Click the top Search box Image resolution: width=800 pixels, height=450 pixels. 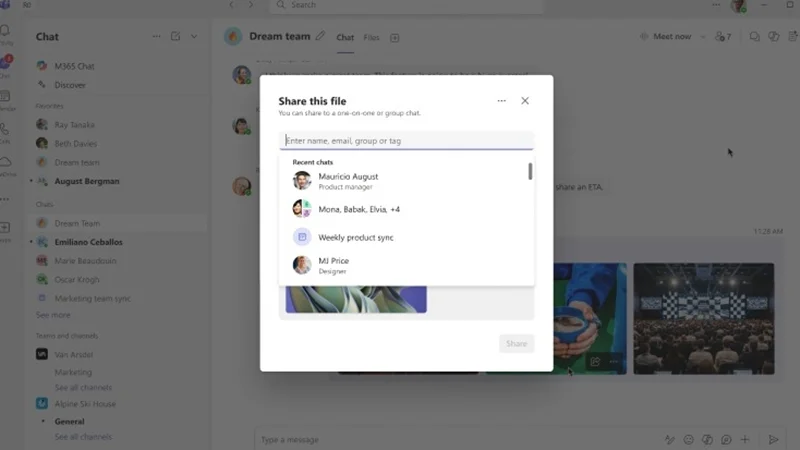[406, 5]
